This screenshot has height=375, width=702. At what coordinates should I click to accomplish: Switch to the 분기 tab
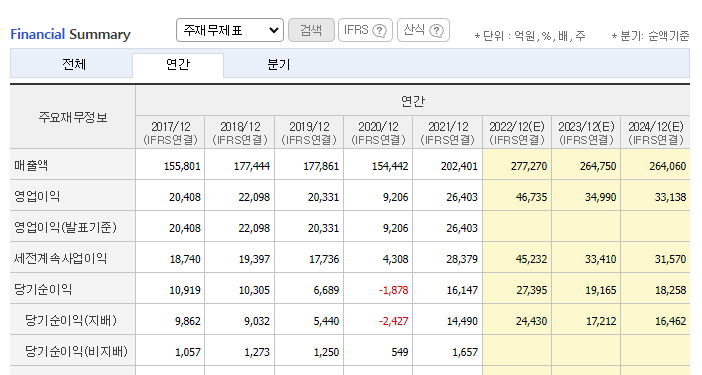click(279, 64)
